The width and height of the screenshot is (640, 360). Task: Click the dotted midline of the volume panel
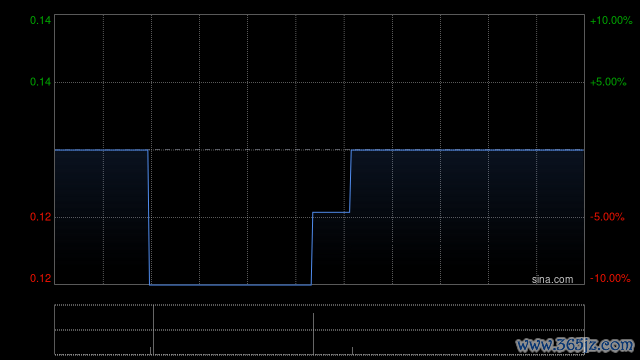(319, 330)
